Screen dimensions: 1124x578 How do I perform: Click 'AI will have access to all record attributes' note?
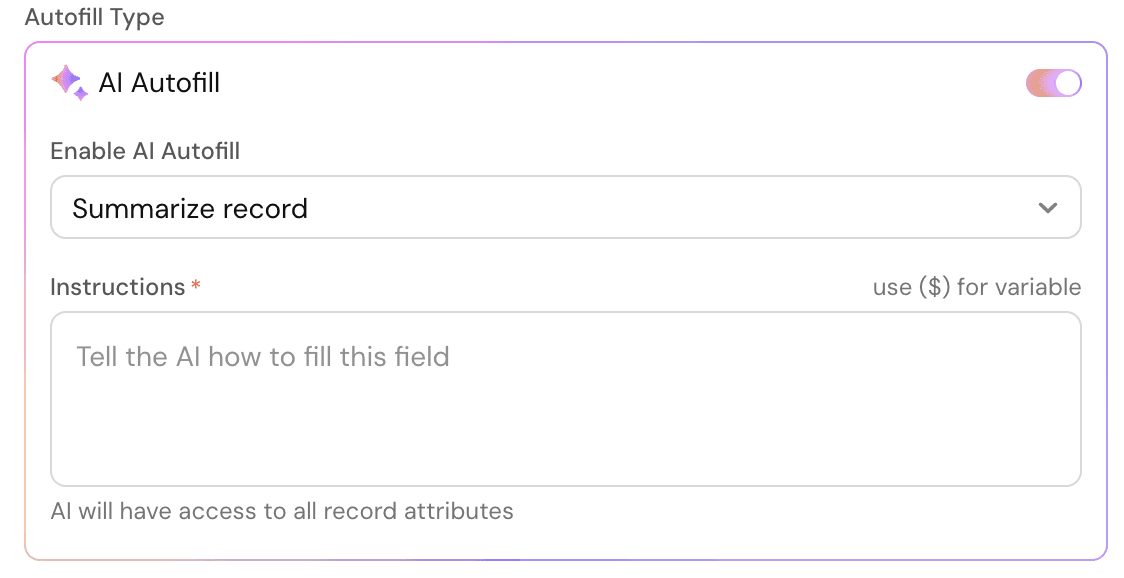click(282, 511)
